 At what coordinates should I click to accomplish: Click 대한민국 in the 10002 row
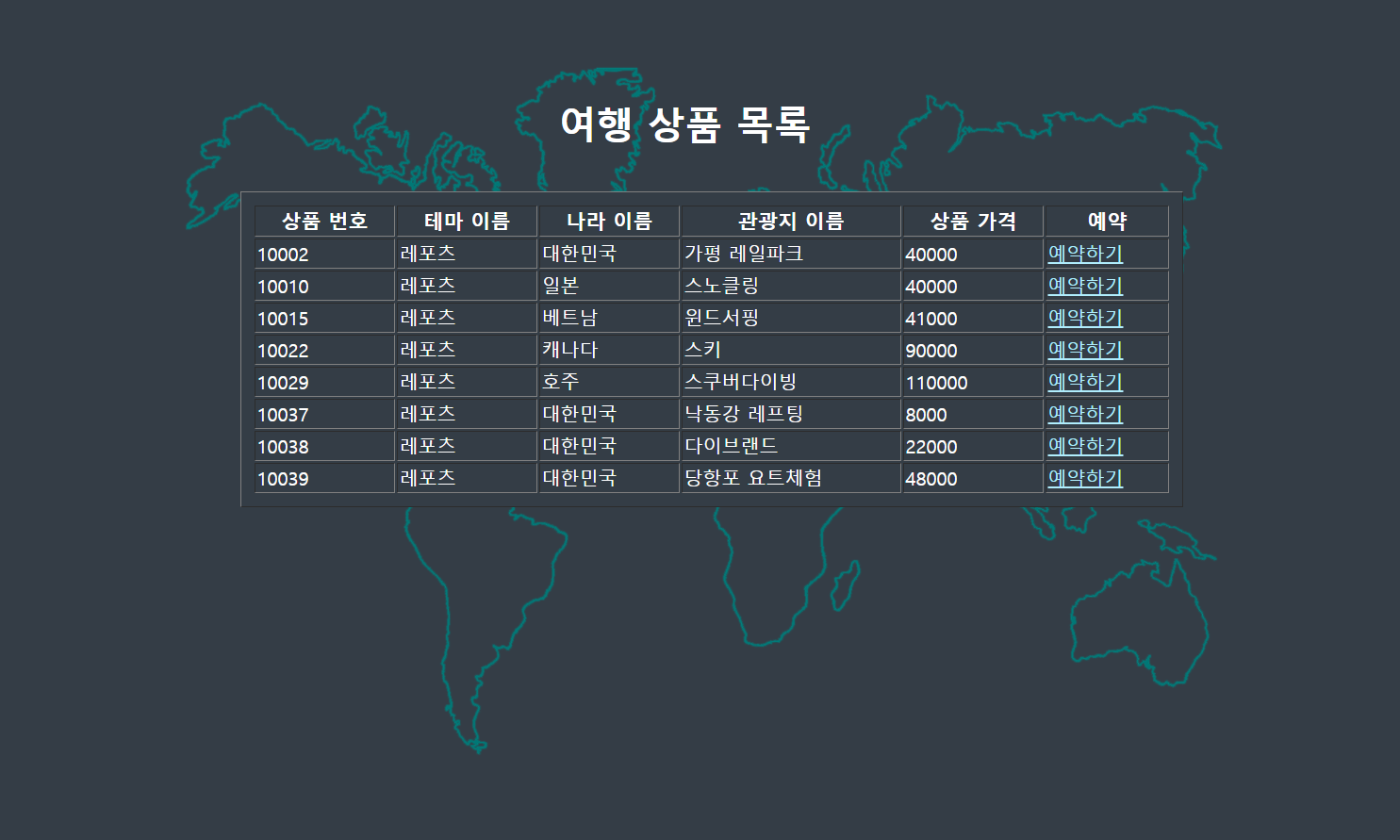coord(609,254)
